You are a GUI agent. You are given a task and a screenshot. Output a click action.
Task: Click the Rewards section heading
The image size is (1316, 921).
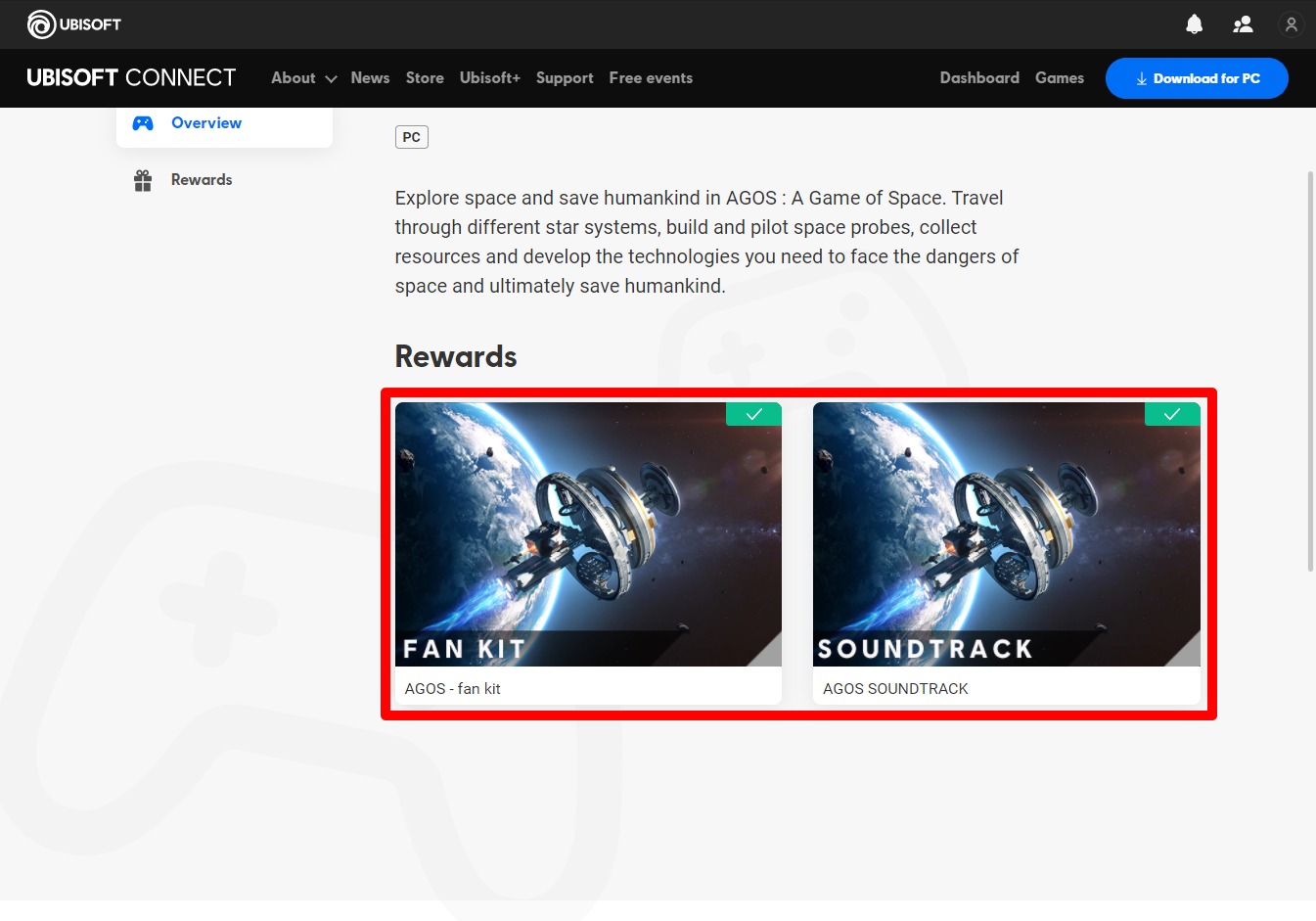coord(456,357)
